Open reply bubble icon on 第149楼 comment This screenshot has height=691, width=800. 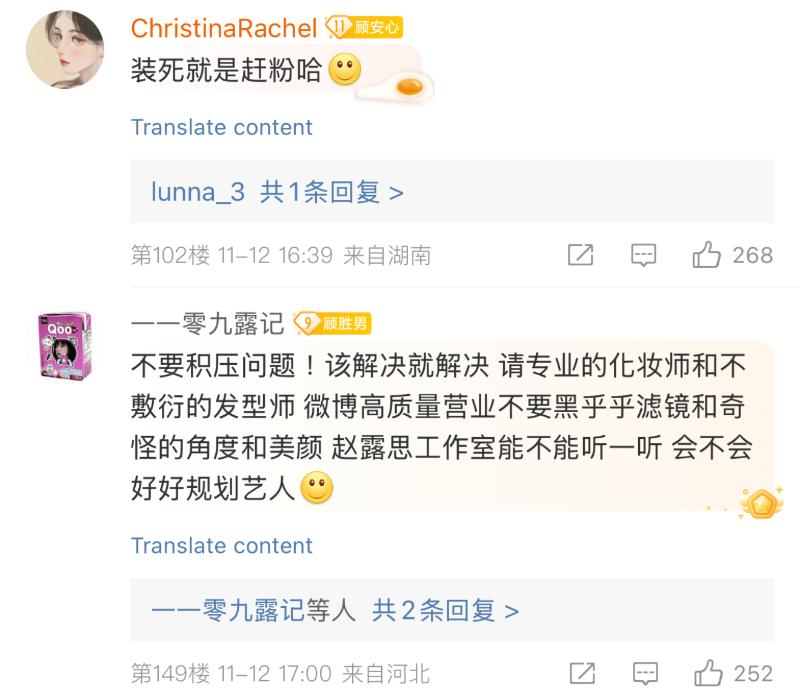click(643, 673)
